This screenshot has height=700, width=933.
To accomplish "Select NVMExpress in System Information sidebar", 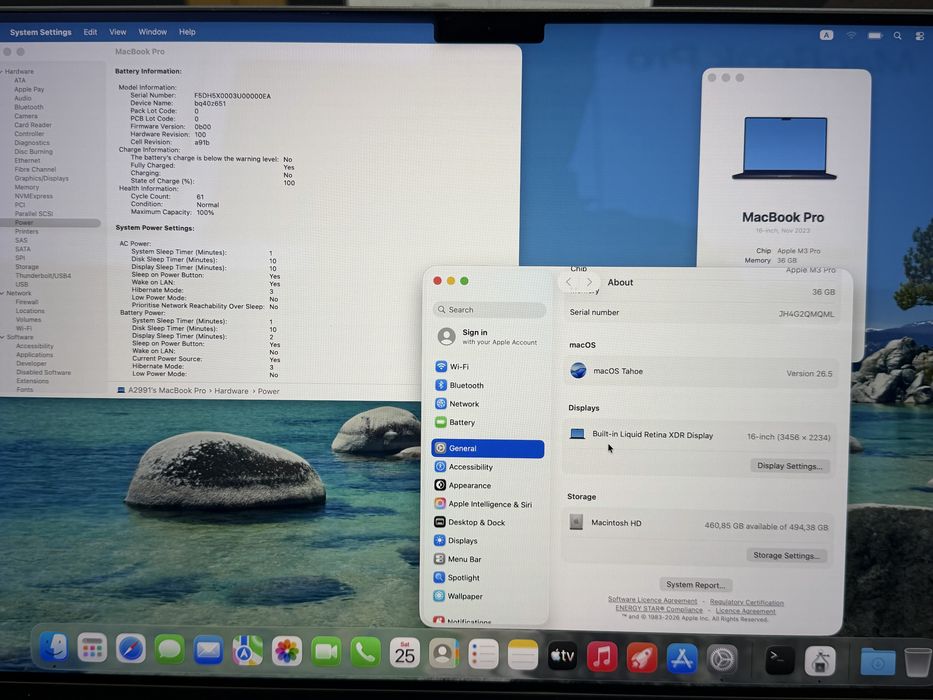I will pos(33,196).
